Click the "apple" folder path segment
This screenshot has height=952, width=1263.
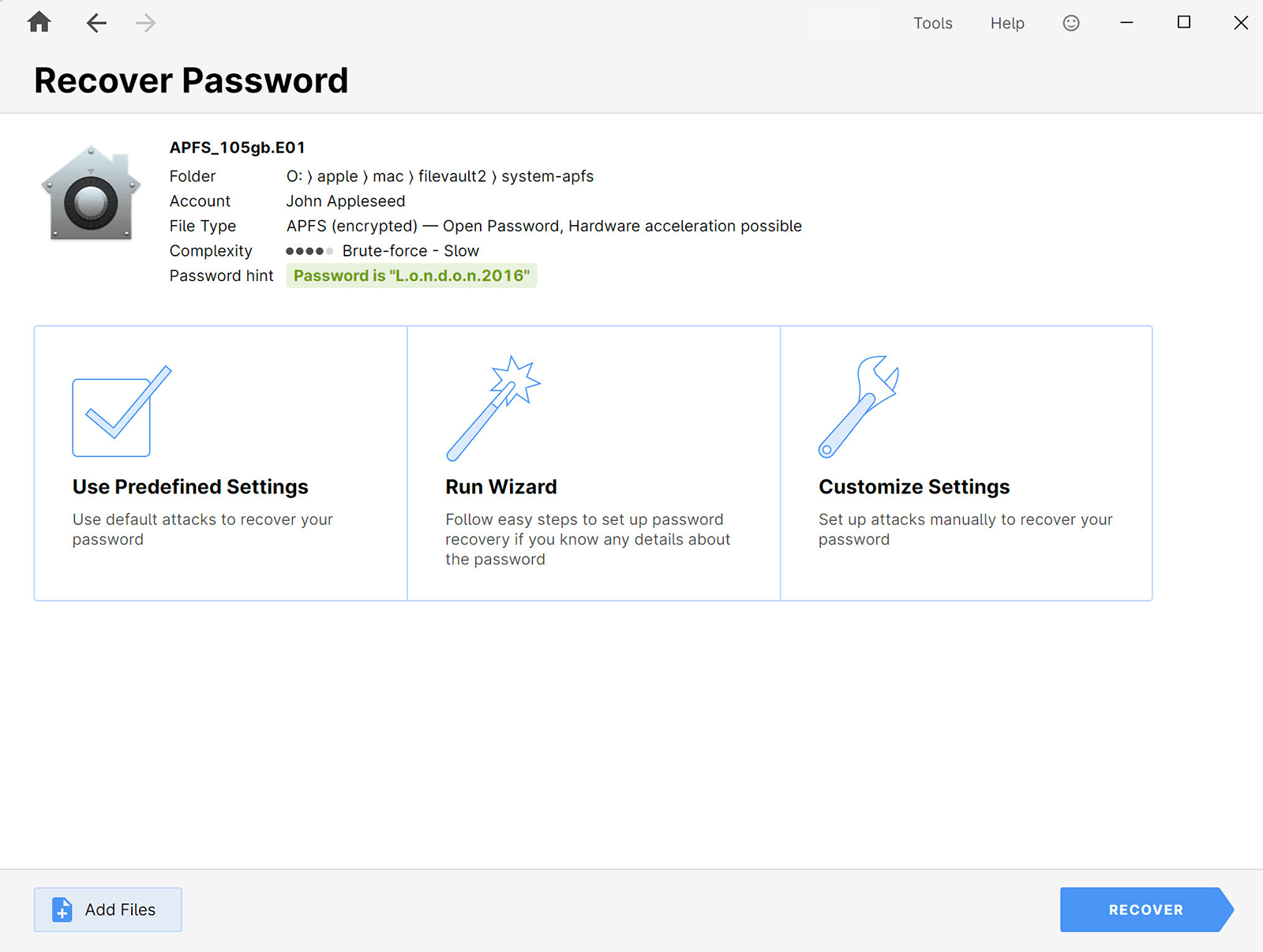tap(338, 177)
